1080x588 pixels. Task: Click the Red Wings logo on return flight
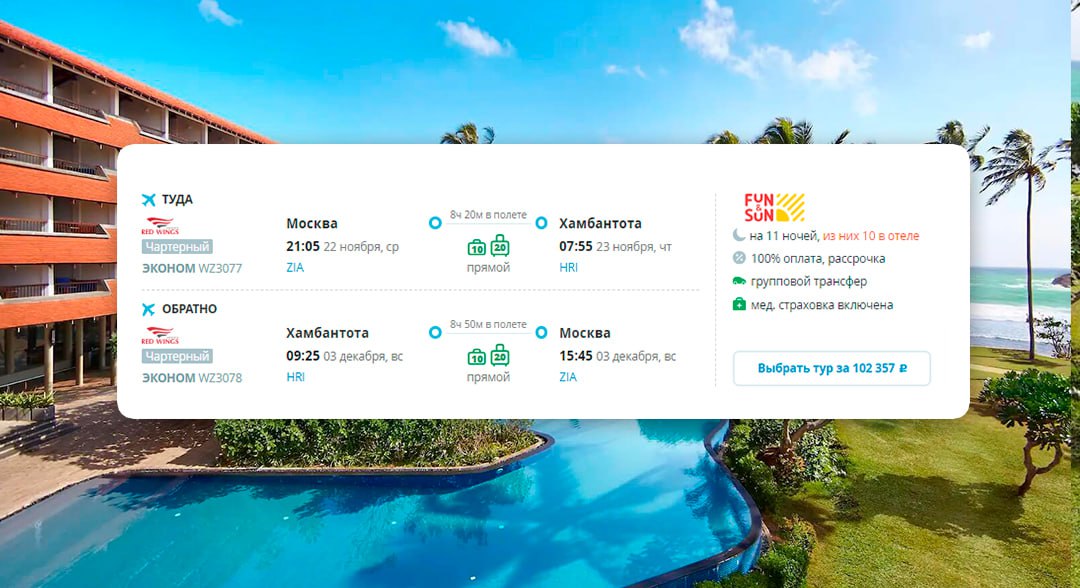click(x=160, y=335)
